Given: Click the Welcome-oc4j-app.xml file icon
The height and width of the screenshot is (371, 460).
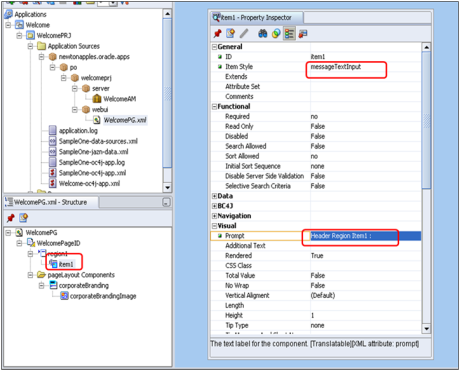Looking at the screenshot, I should click(x=53, y=183).
